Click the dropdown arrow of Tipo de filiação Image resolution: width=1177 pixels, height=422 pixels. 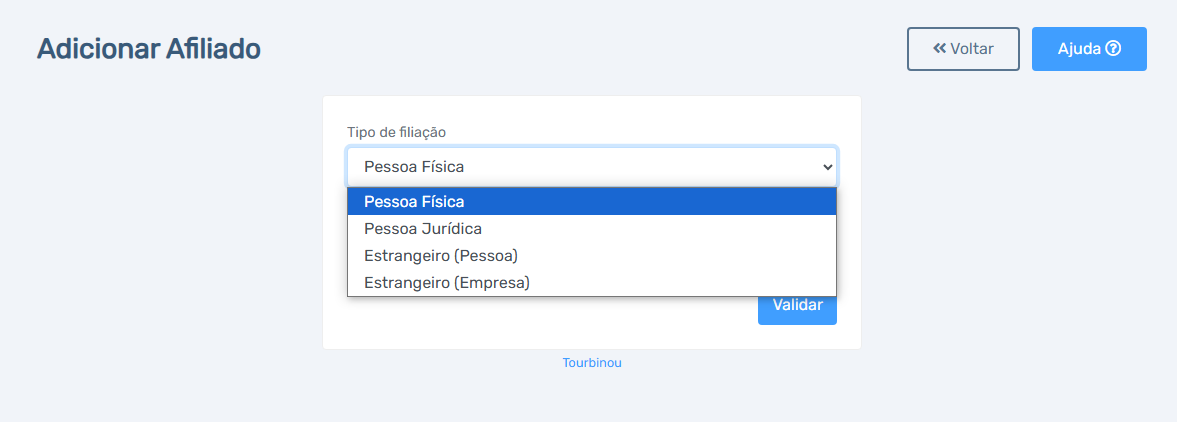[827, 167]
